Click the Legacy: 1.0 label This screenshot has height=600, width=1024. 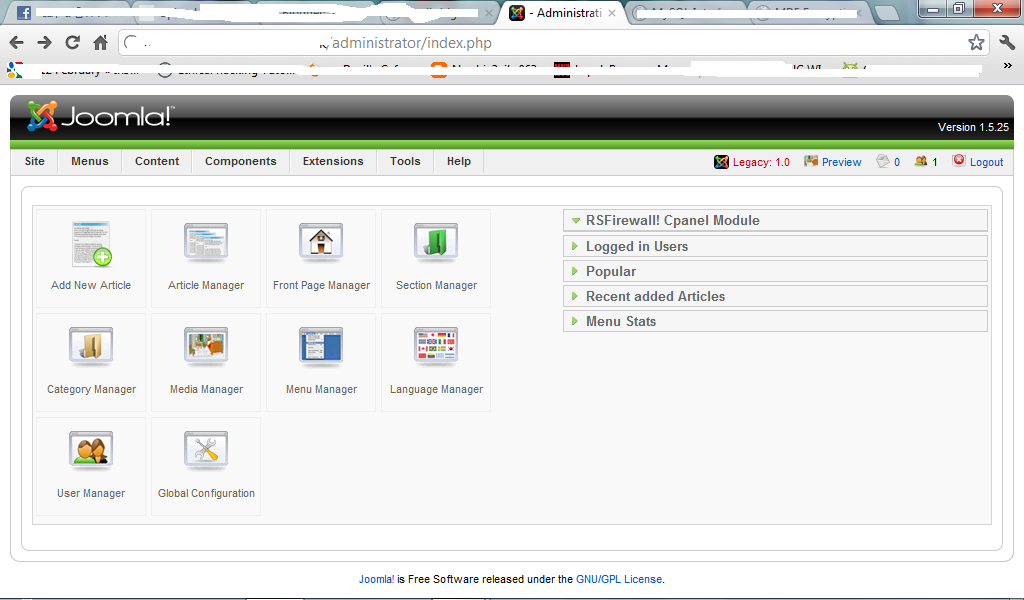pos(761,163)
